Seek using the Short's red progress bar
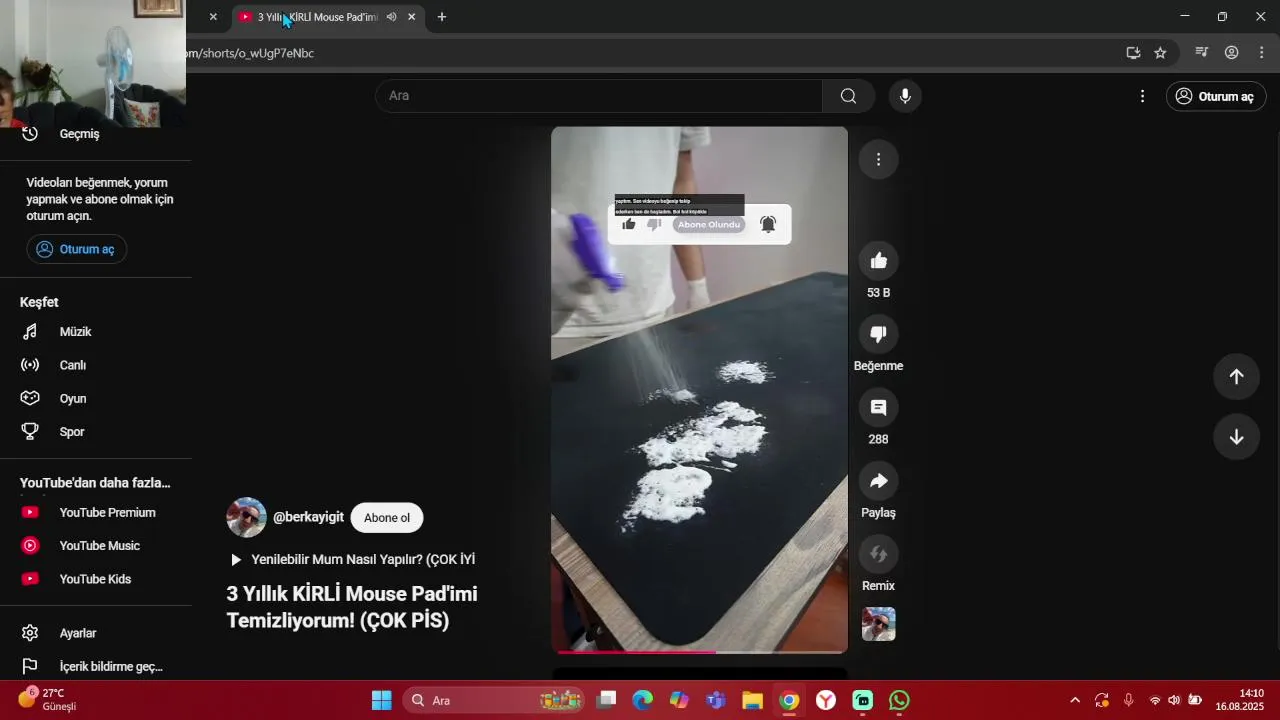 click(699, 651)
